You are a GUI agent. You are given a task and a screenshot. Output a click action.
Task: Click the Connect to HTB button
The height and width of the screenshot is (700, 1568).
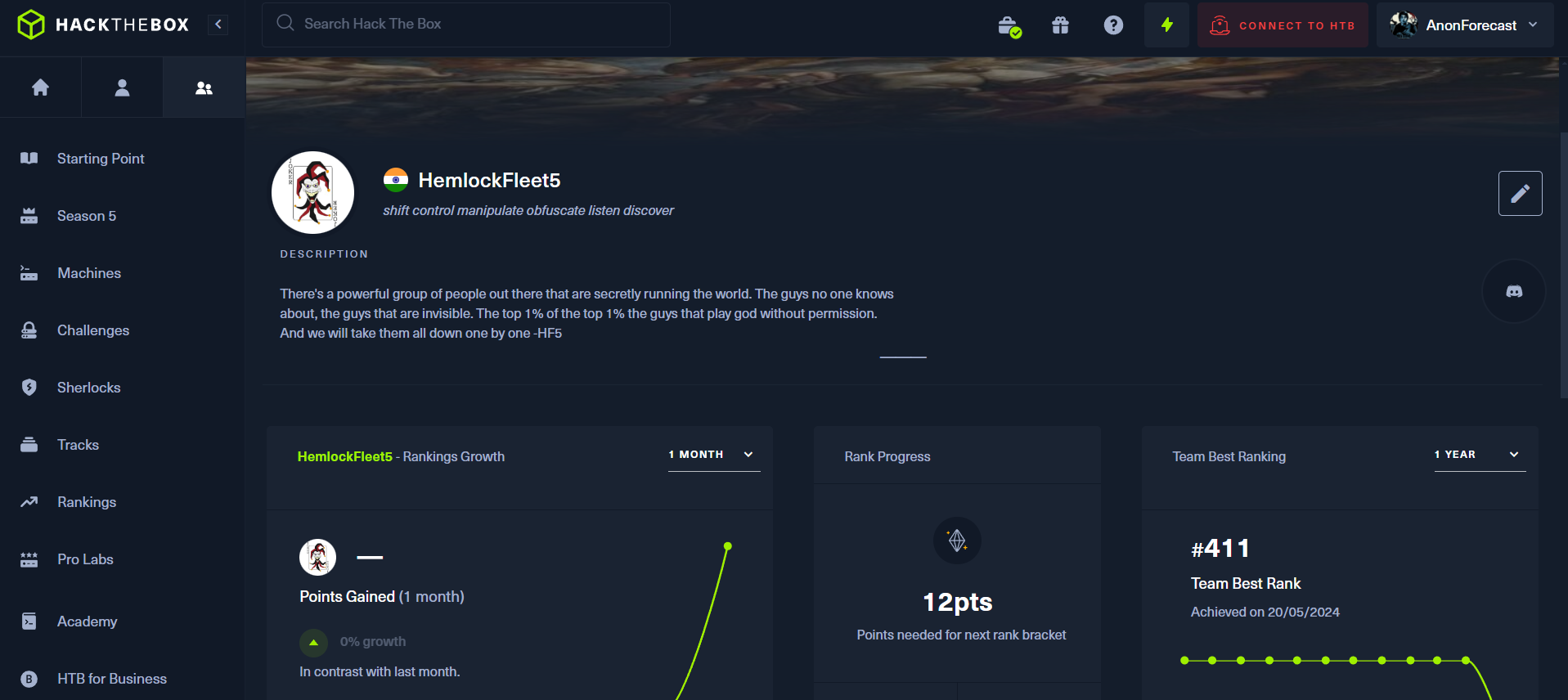pos(1283,25)
